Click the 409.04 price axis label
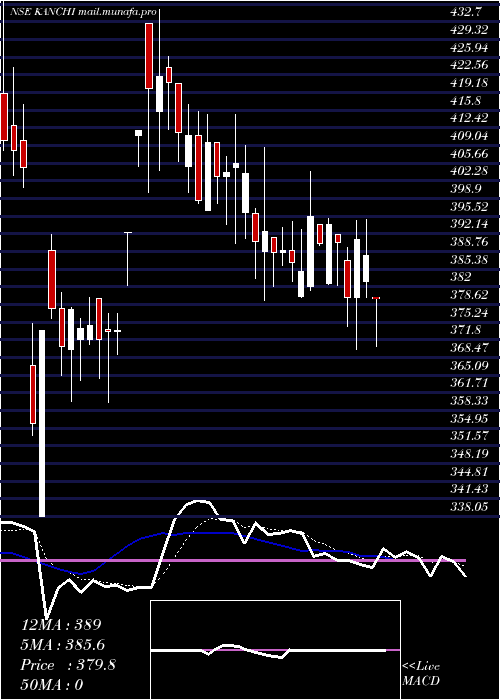The height and width of the screenshot is (700, 500). 470,136
